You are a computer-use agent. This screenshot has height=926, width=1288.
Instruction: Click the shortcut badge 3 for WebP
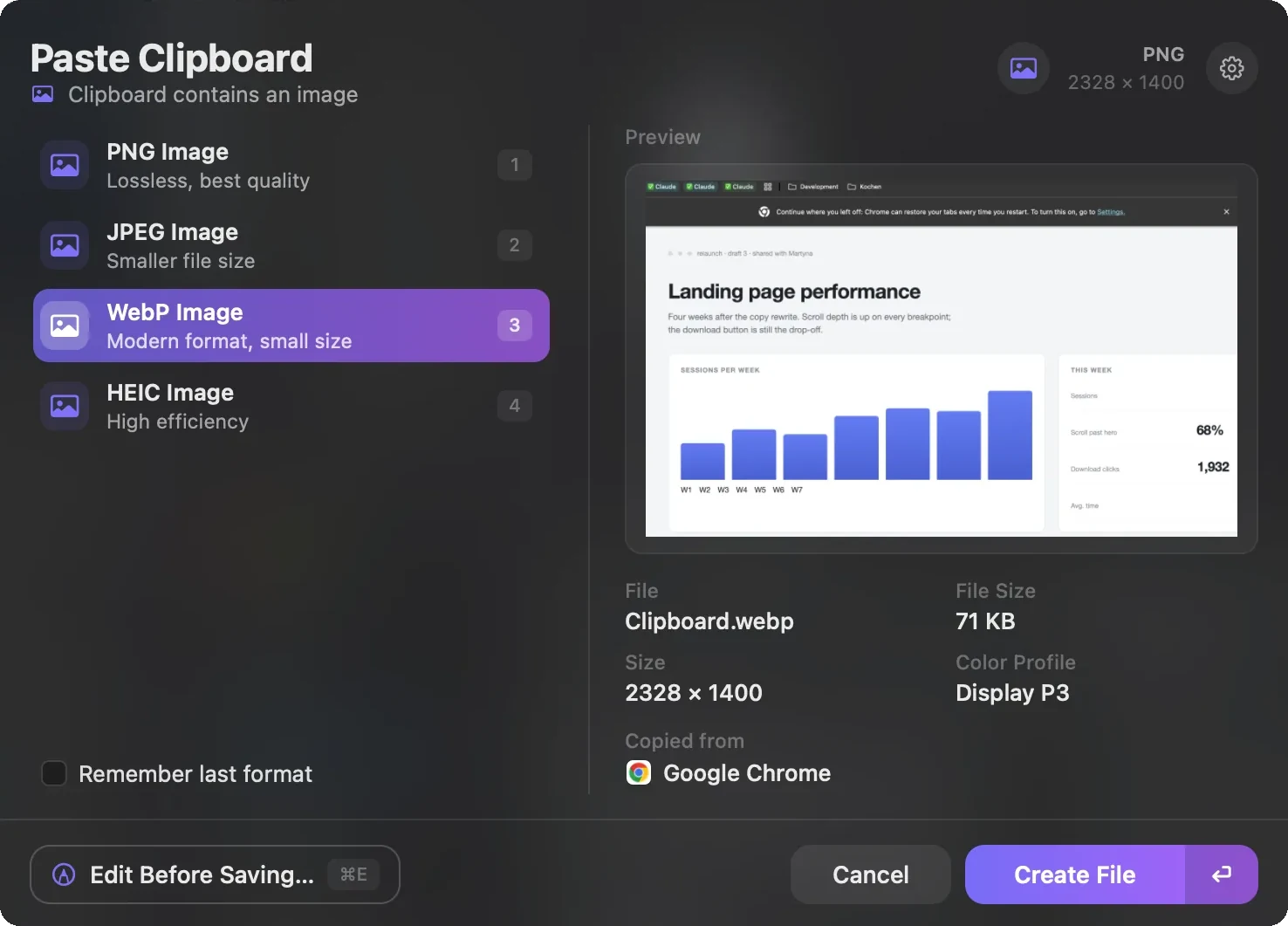tap(515, 326)
